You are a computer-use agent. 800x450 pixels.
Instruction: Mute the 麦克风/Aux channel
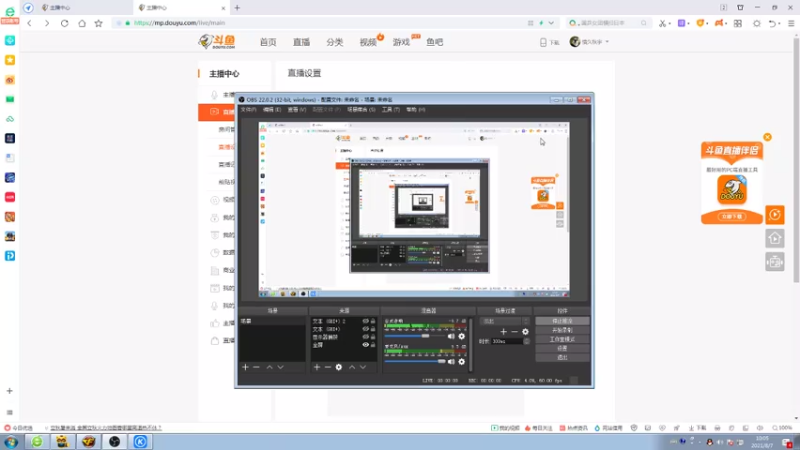[x=451, y=362]
